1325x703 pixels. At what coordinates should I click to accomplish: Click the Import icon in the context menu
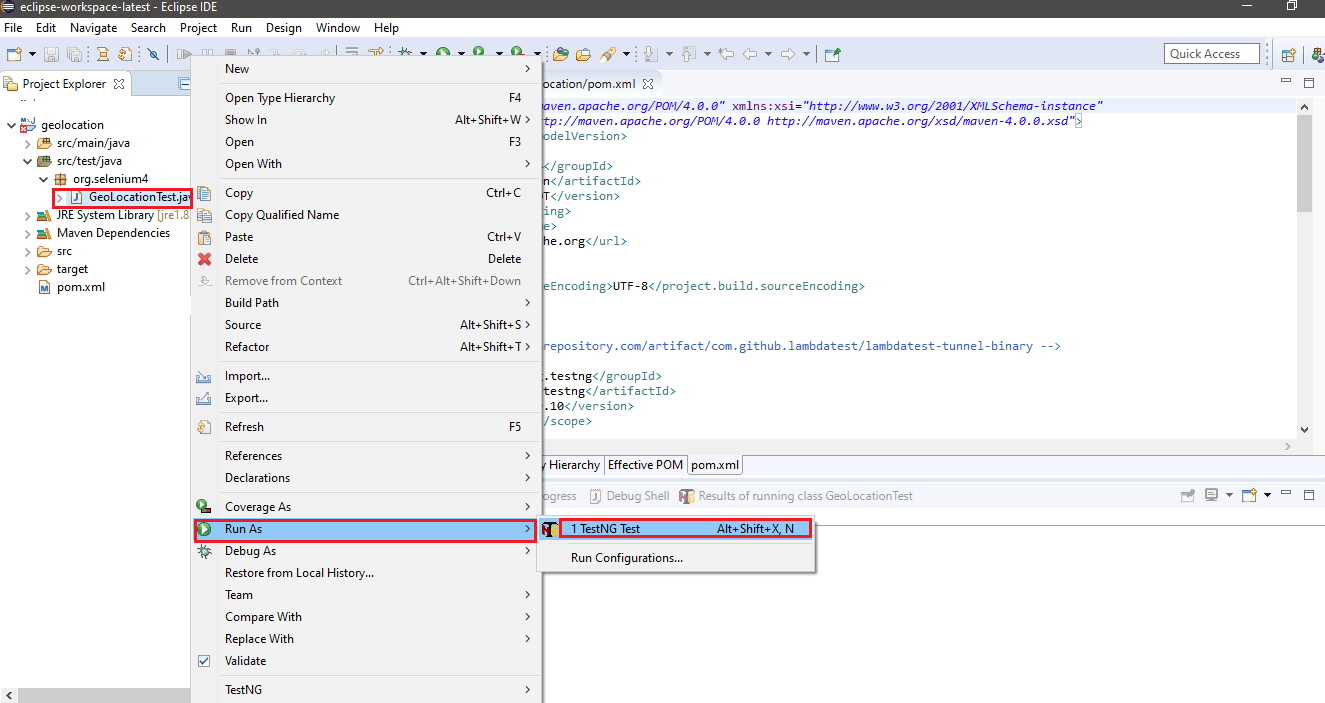click(204, 375)
